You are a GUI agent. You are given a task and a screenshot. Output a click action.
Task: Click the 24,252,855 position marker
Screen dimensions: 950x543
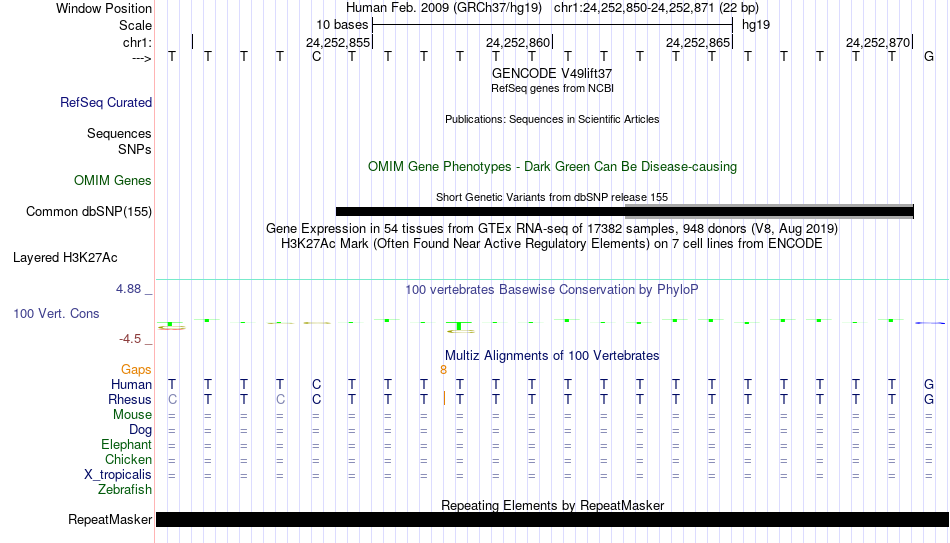pos(337,42)
